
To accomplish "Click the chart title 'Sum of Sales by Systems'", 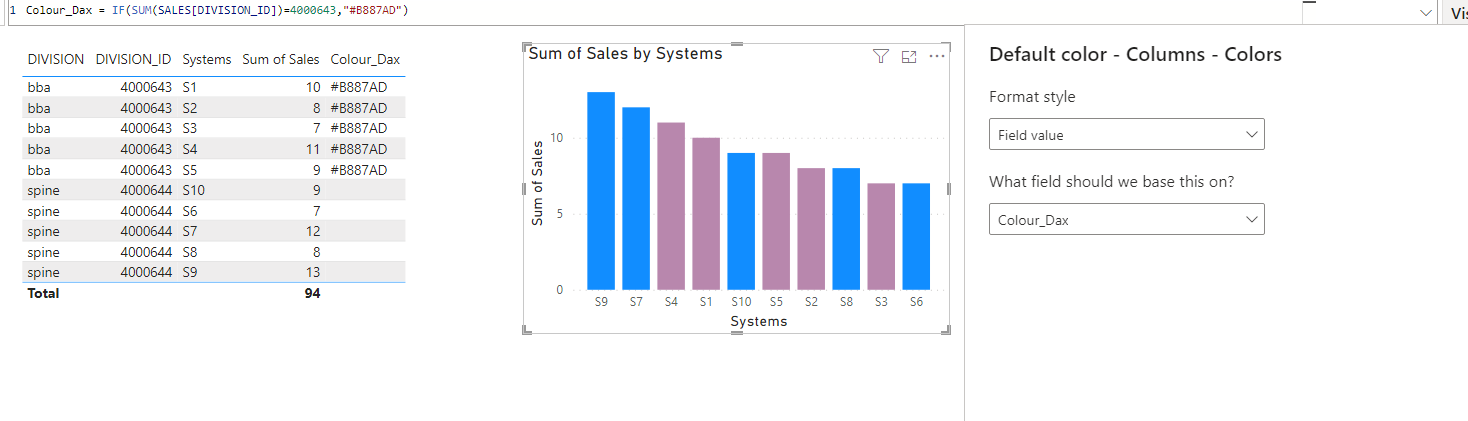I will tap(625, 54).
